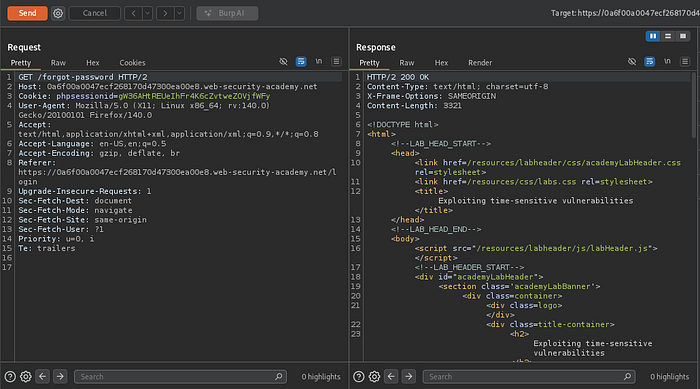Toggle line wrap in Request panel

click(x=301, y=62)
